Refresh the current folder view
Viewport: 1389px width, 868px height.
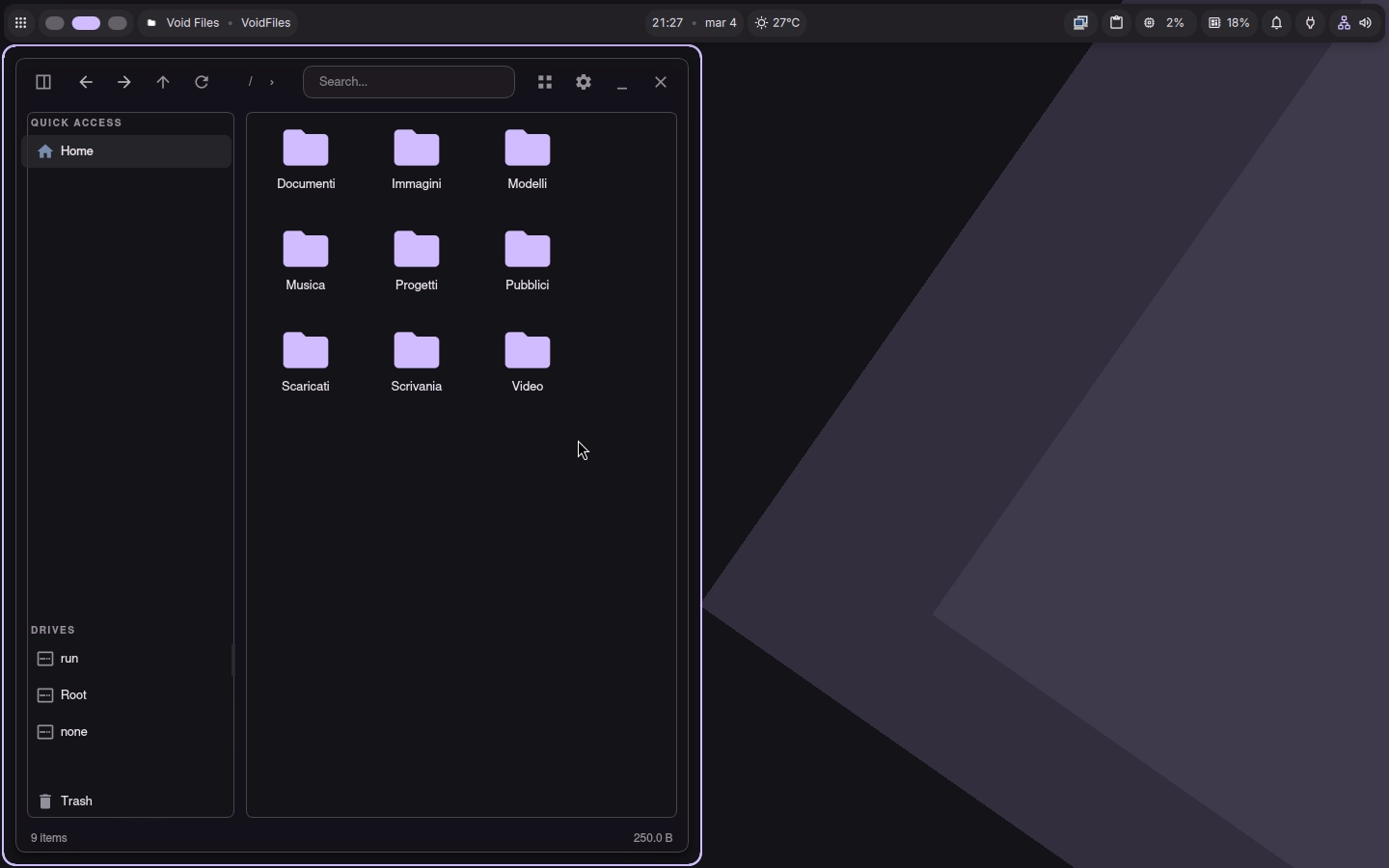(203, 83)
